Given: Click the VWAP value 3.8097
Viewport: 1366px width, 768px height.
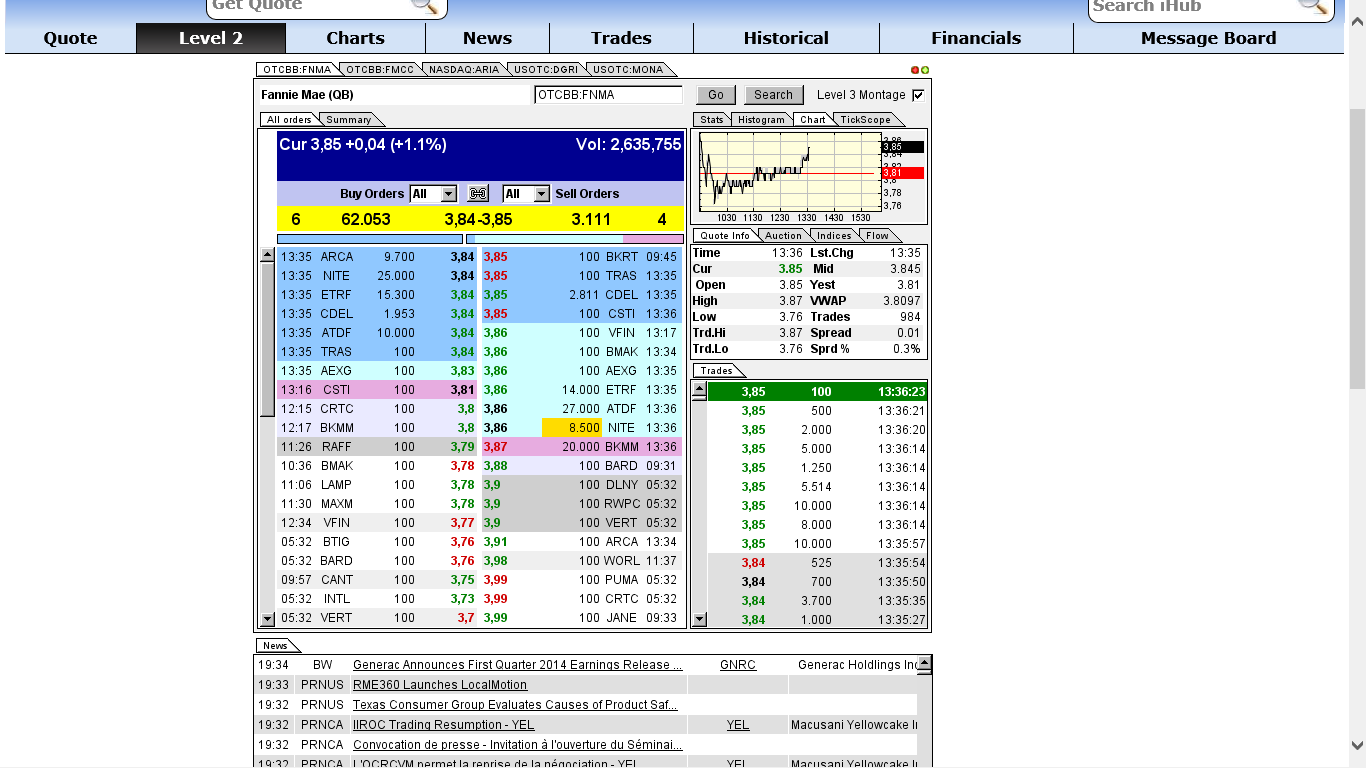Looking at the screenshot, I should pos(903,301).
